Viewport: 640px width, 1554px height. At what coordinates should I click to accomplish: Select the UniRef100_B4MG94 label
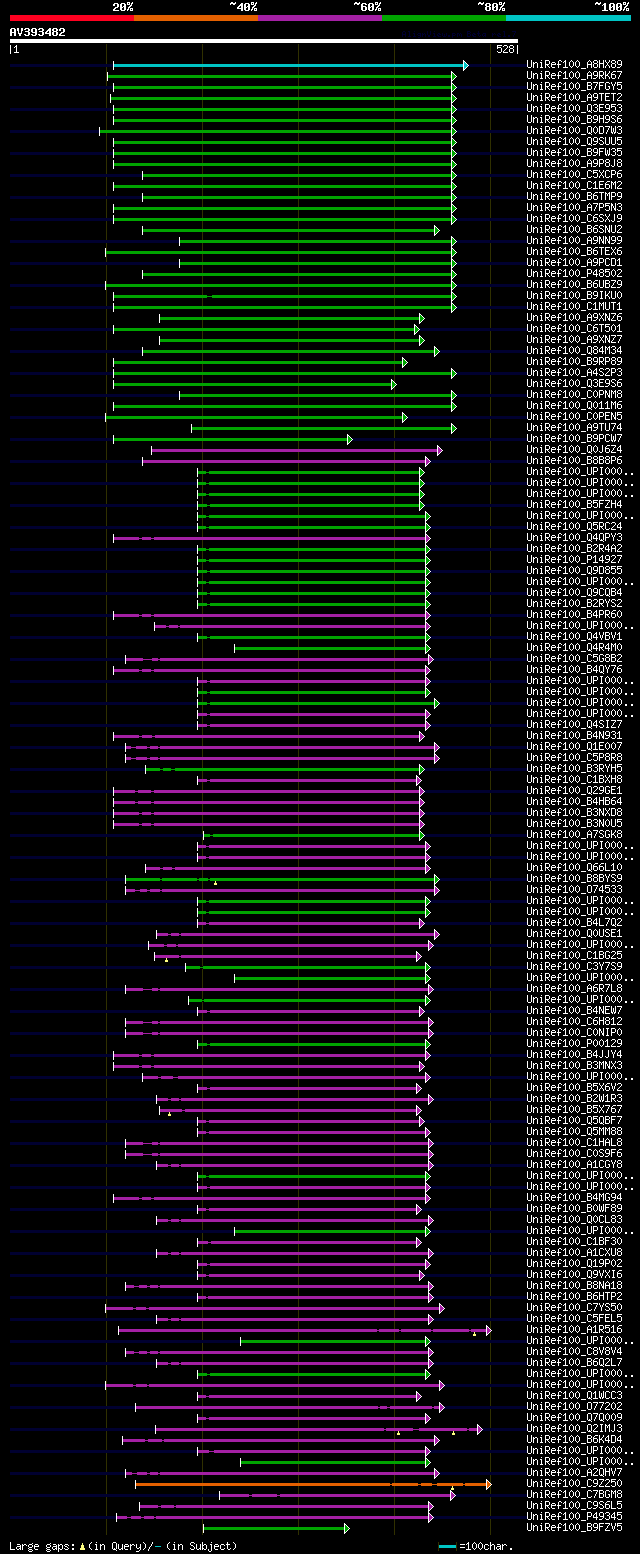[574, 1198]
